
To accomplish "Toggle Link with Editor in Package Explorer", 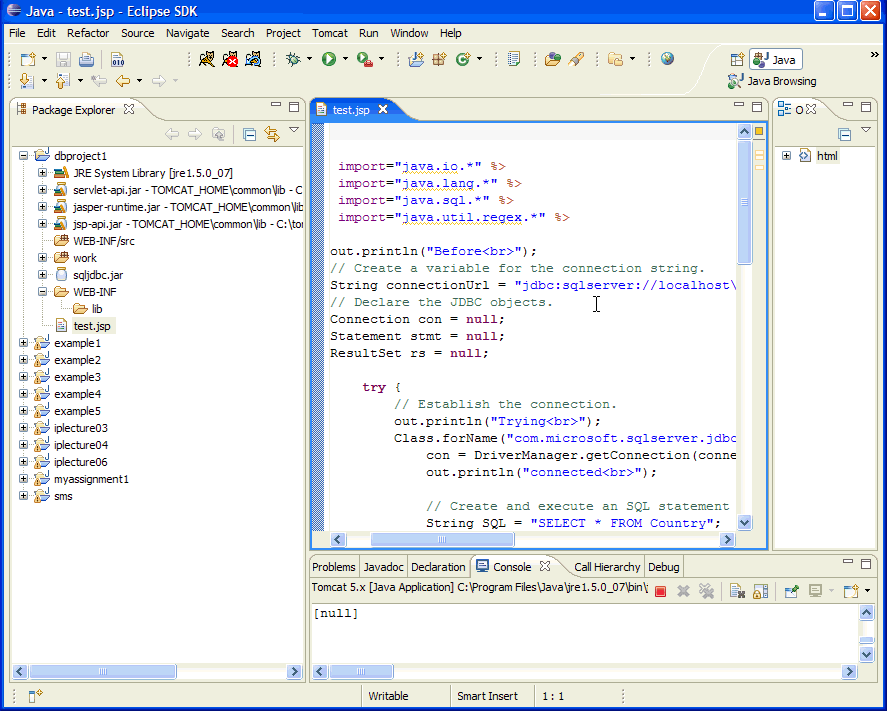I will (x=271, y=134).
